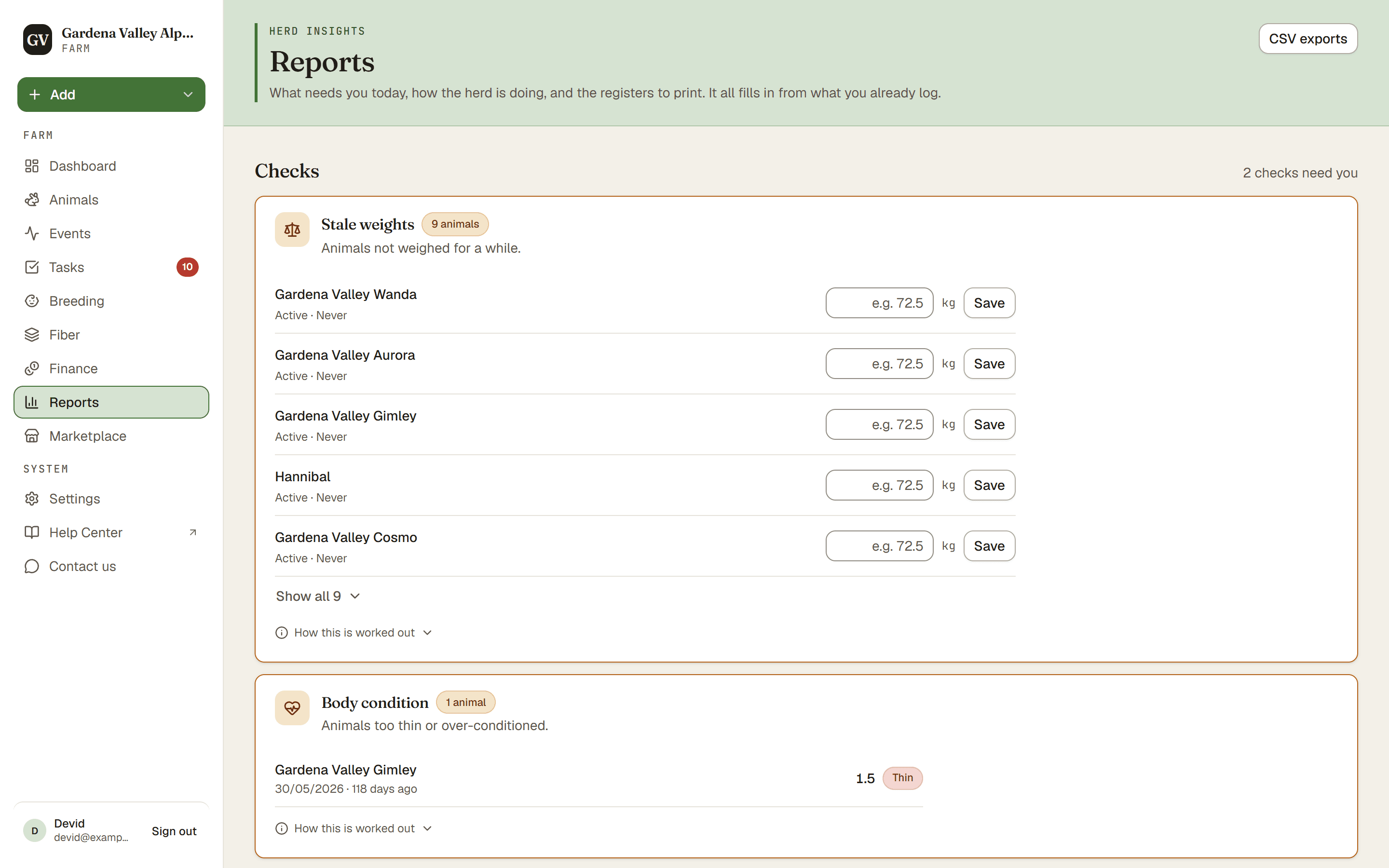Expand Show all 9 animals
The height and width of the screenshot is (868, 1389).
318,597
